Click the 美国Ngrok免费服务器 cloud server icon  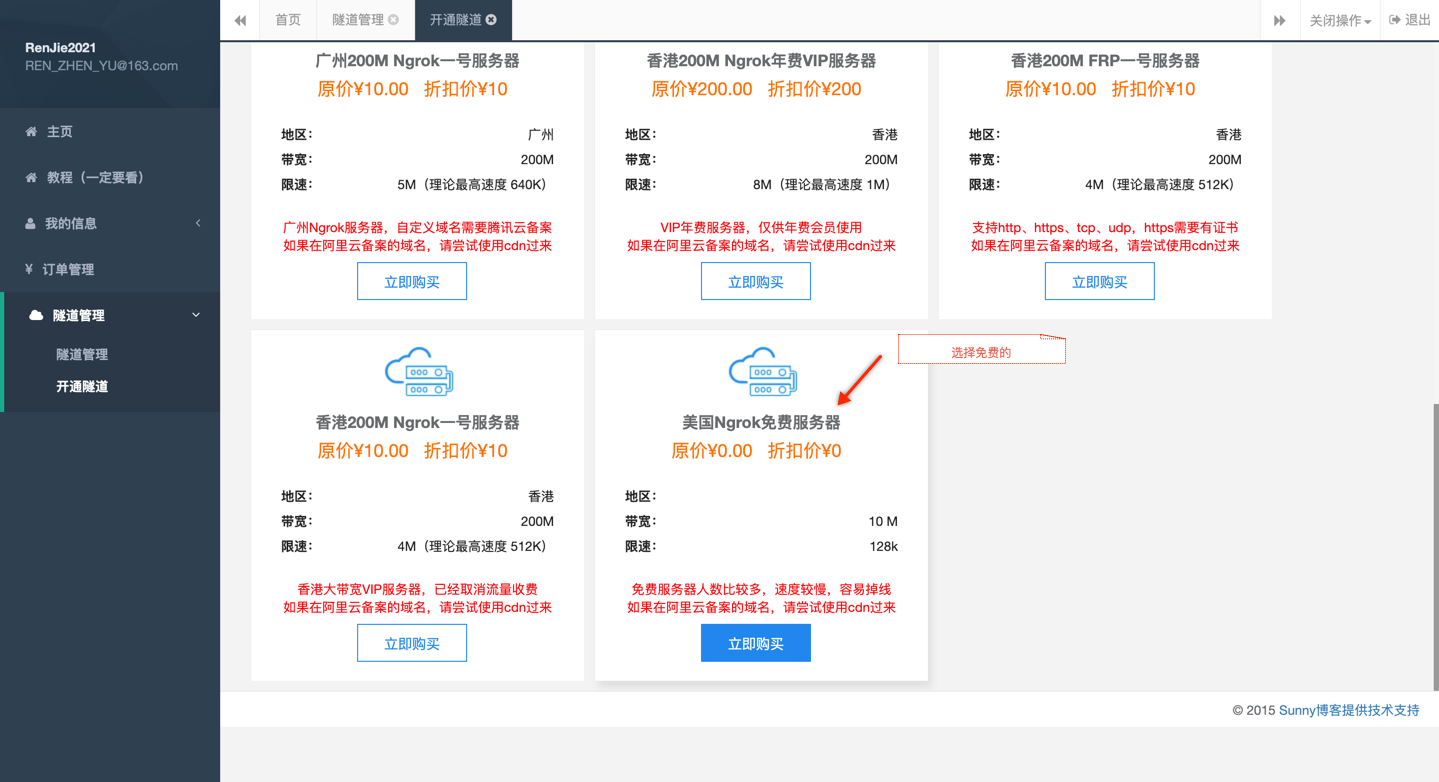[x=761, y=372]
